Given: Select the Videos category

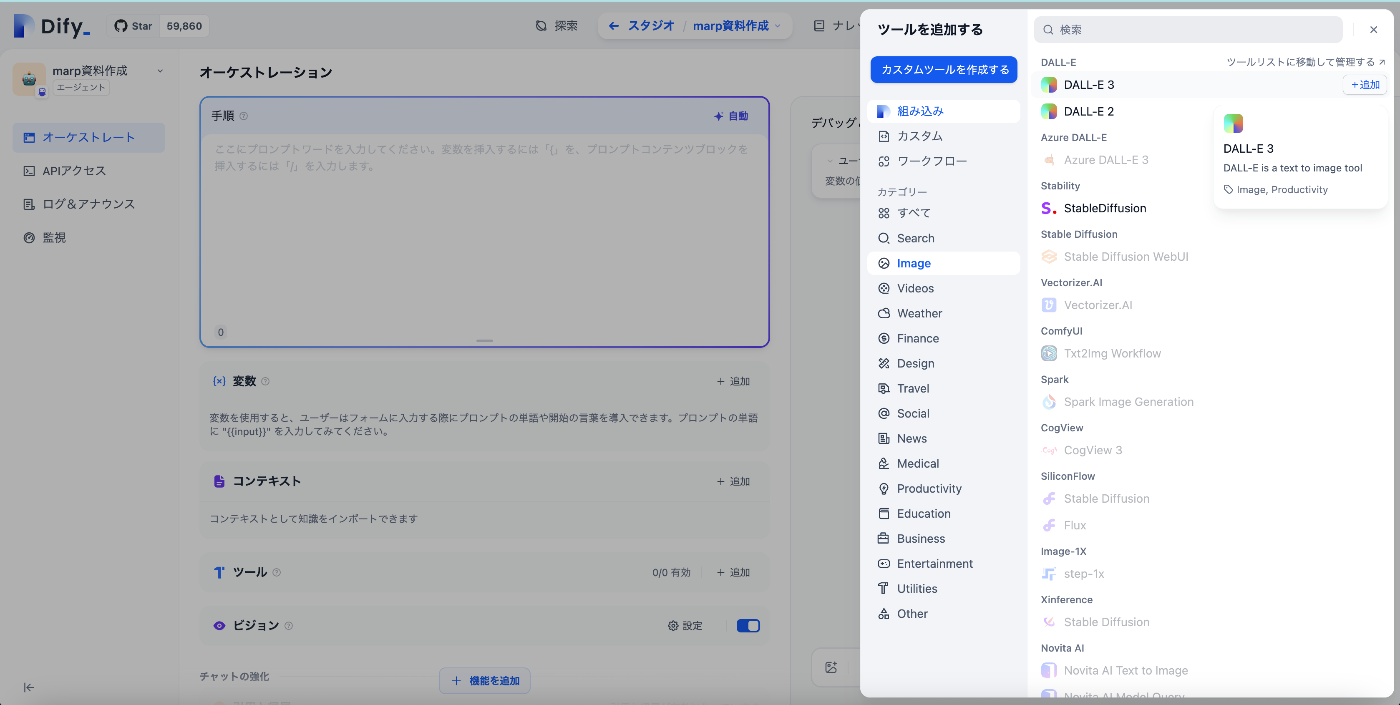Looking at the screenshot, I should 943,288.
